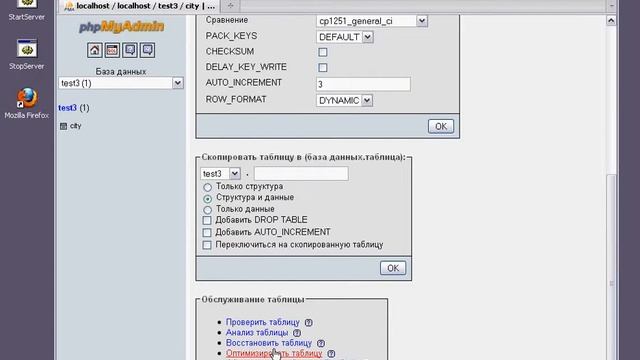Select the localhost / test3 / city browser tab
640x360 pixels.
pyautogui.click(x=140, y=6)
